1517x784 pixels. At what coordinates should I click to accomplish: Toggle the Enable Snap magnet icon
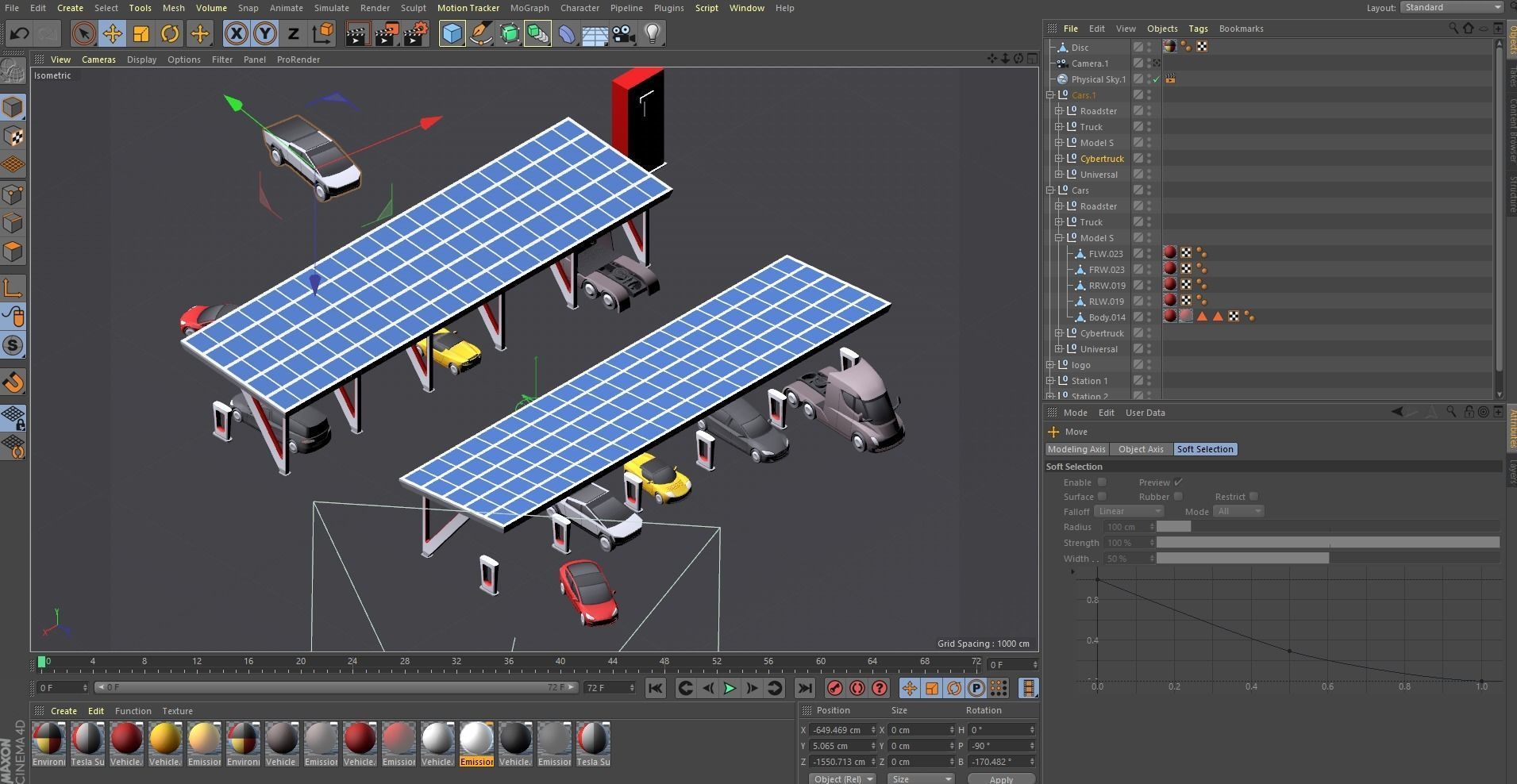(13, 382)
